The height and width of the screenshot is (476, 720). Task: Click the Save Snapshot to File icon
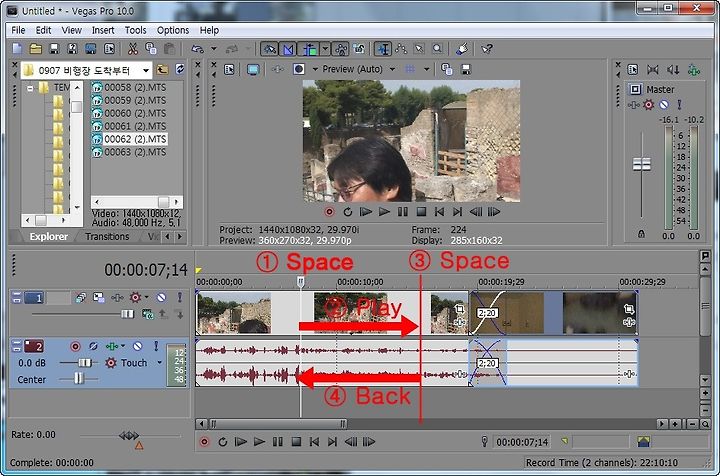pyautogui.click(x=466, y=69)
